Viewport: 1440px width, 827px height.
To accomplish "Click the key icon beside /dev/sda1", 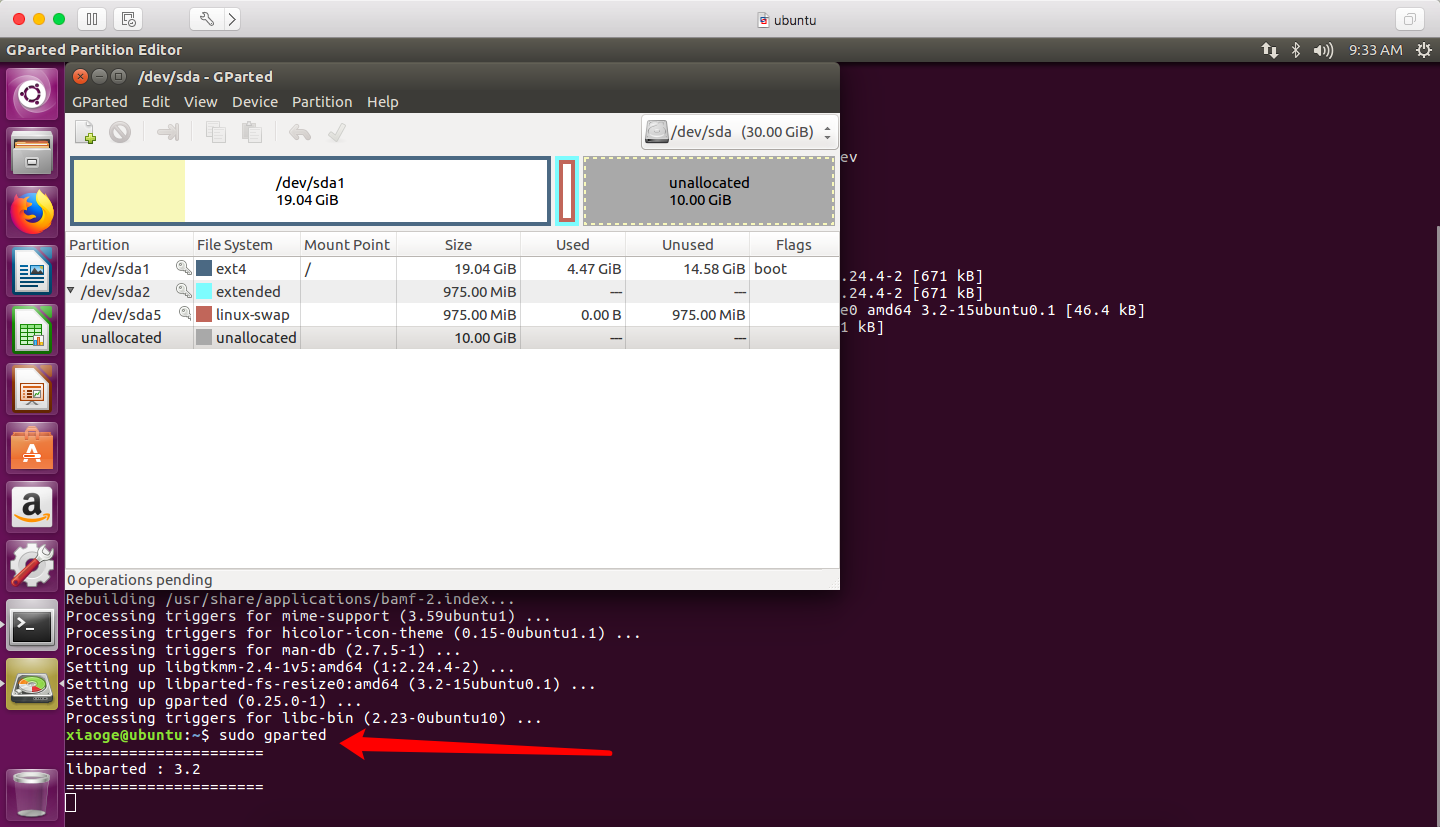I will pos(183,268).
